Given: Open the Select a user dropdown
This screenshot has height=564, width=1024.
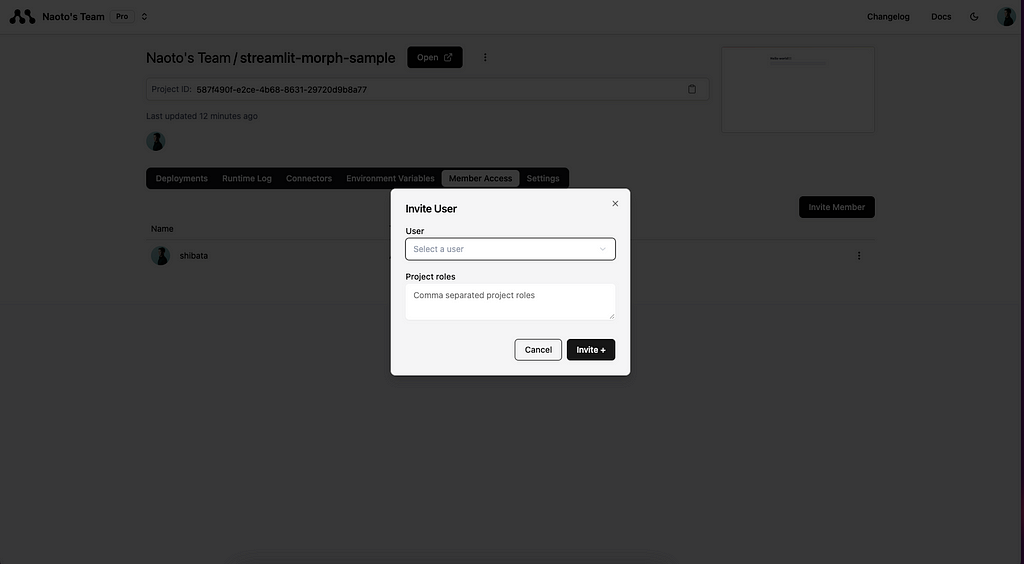Looking at the screenshot, I should (510, 249).
